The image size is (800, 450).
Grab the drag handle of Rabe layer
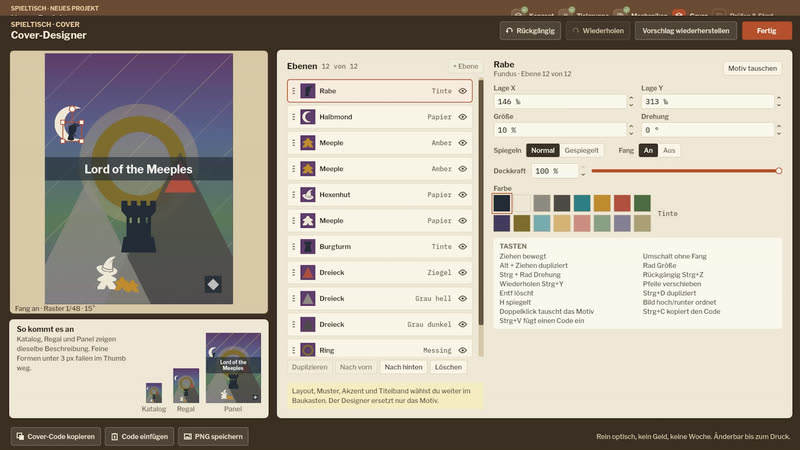pos(293,91)
